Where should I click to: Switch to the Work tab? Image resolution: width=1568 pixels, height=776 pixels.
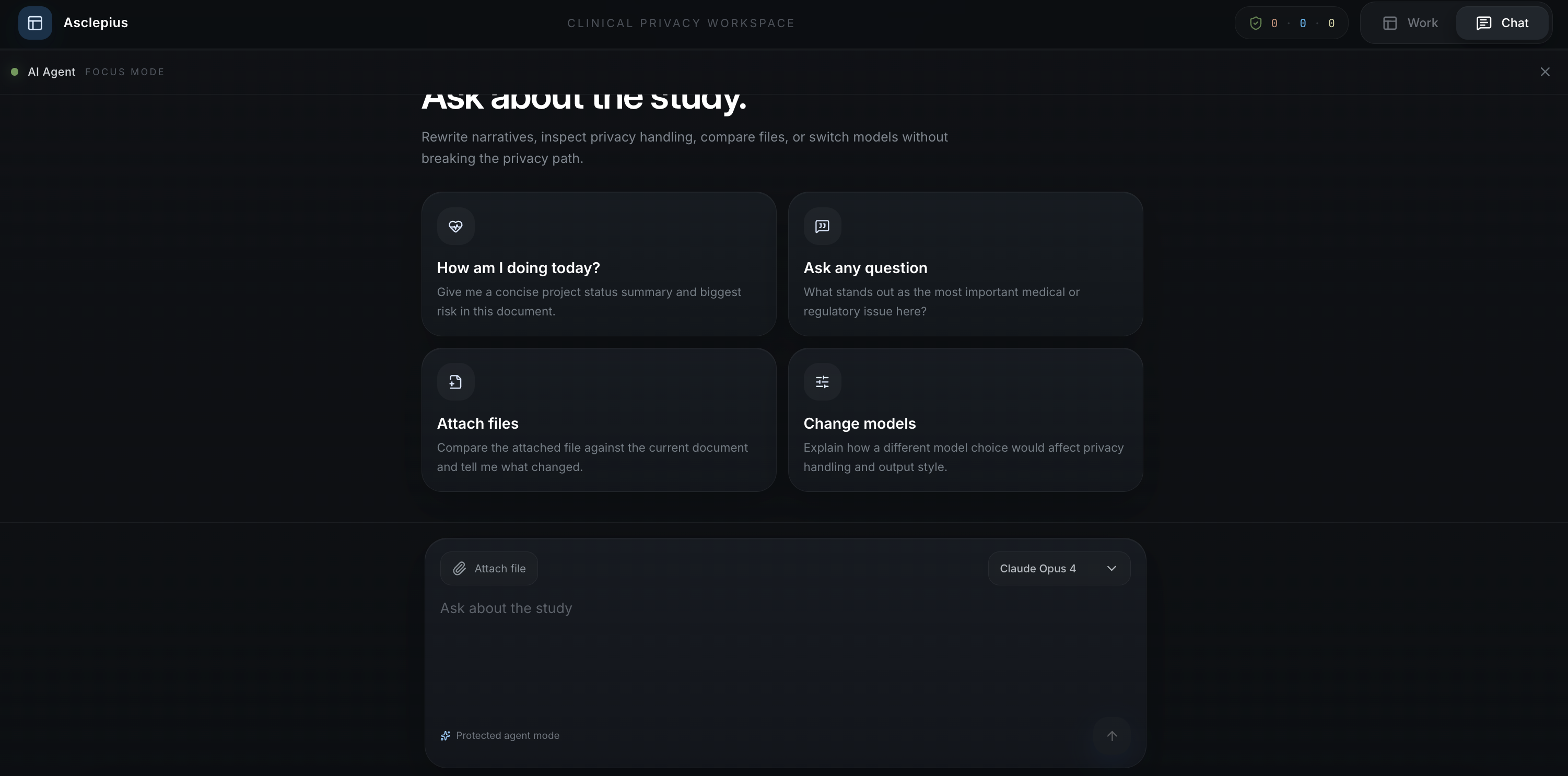[x=1410, y=23]
